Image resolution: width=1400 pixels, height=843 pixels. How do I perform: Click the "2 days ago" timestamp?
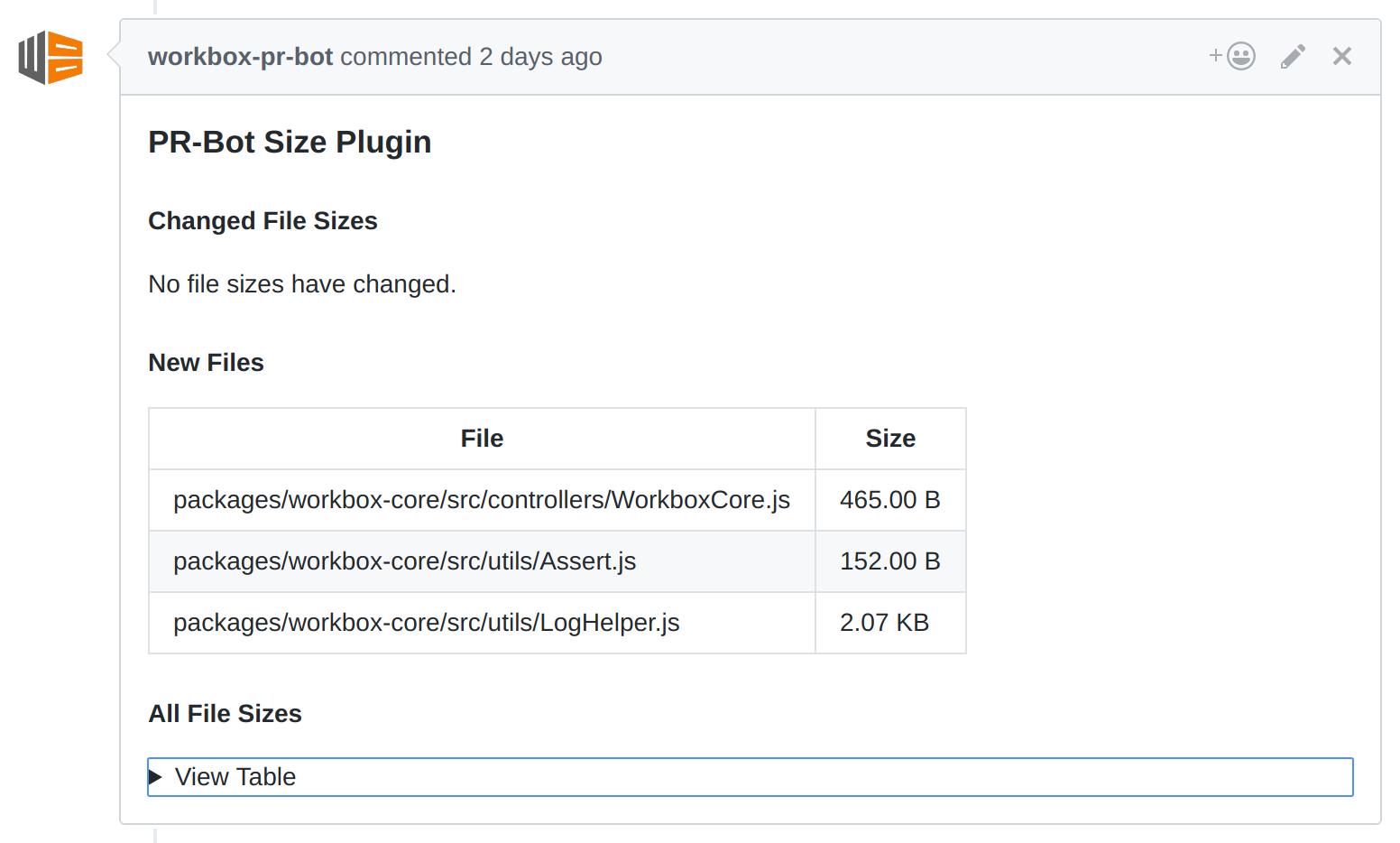pyautogui.click(x=540, y=57)
